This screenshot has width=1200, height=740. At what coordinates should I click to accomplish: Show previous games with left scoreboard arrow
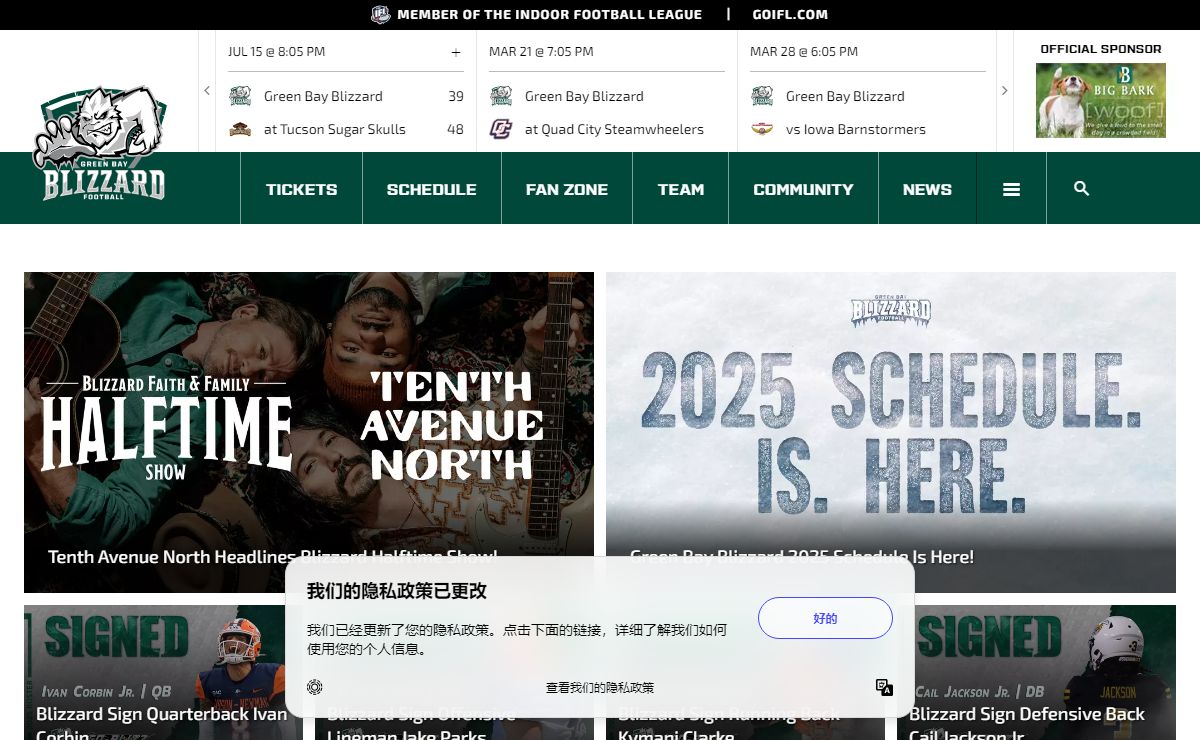click(x=207, y=90)
